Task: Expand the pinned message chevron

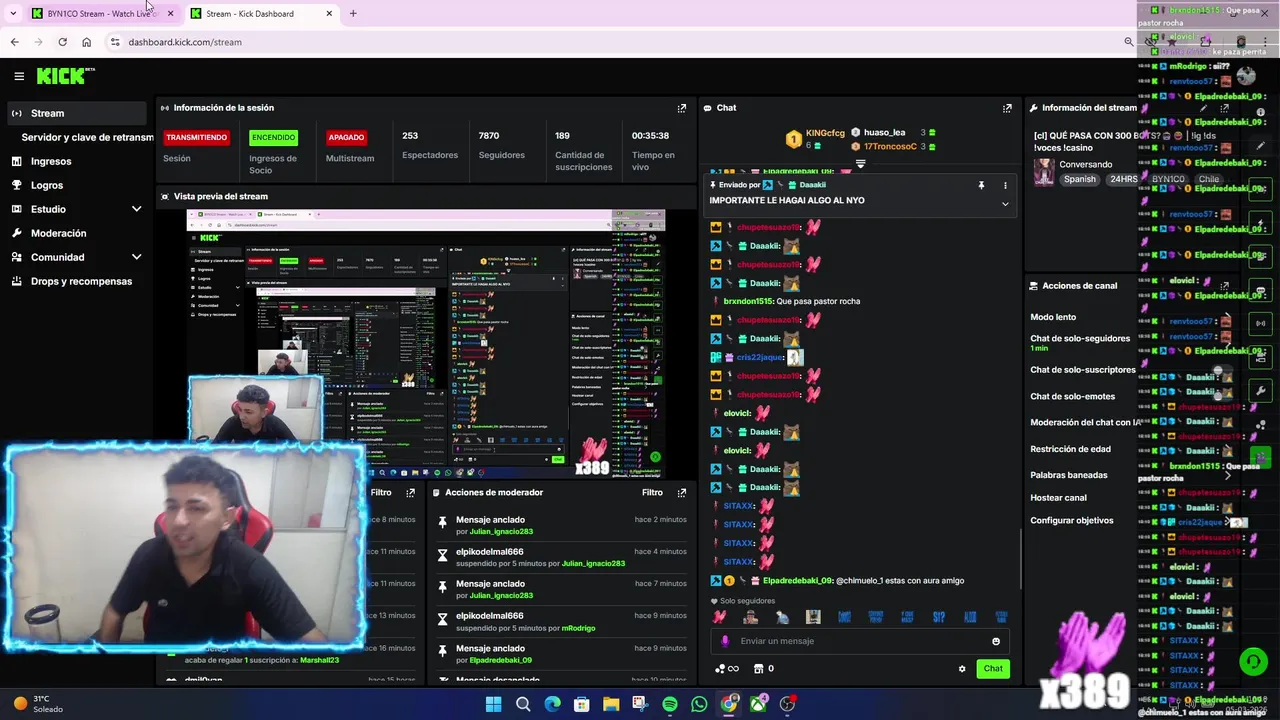Action: [1005, 204]
